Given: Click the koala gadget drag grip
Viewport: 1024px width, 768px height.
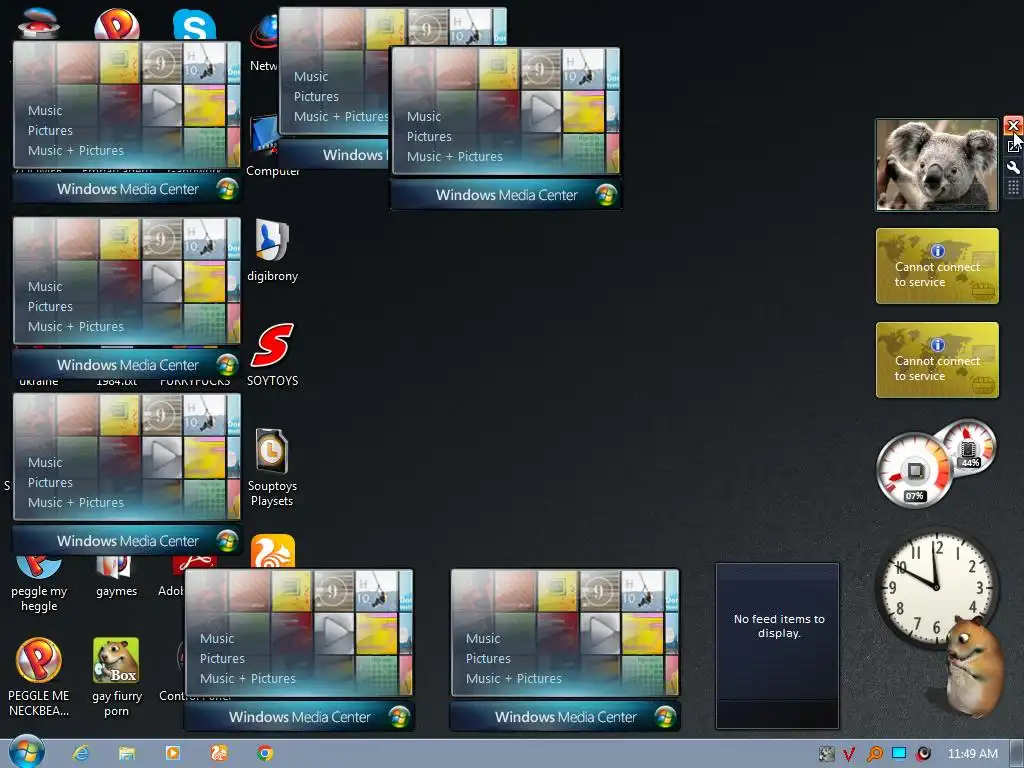Looking at the screenshot, I should pos(1013,188).
